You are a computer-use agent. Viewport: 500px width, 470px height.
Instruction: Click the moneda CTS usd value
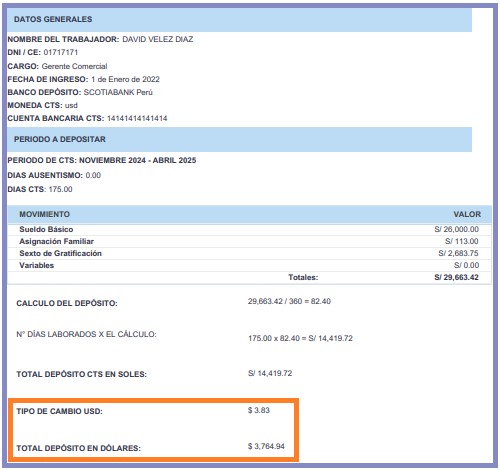(71, 105)
